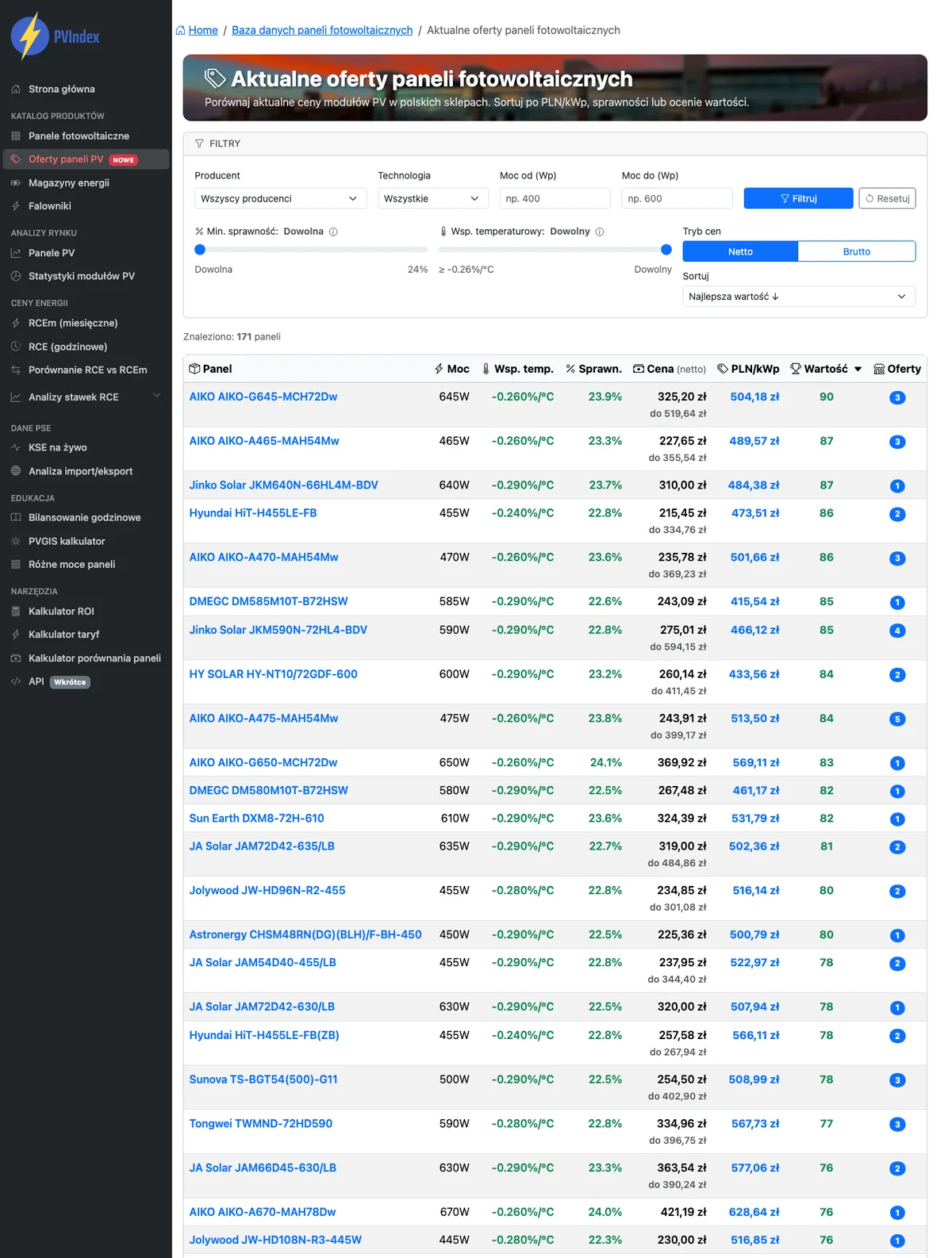Sort table by Moc column header
Screen dimensions: 952x1258
click(x=451, y=369)
